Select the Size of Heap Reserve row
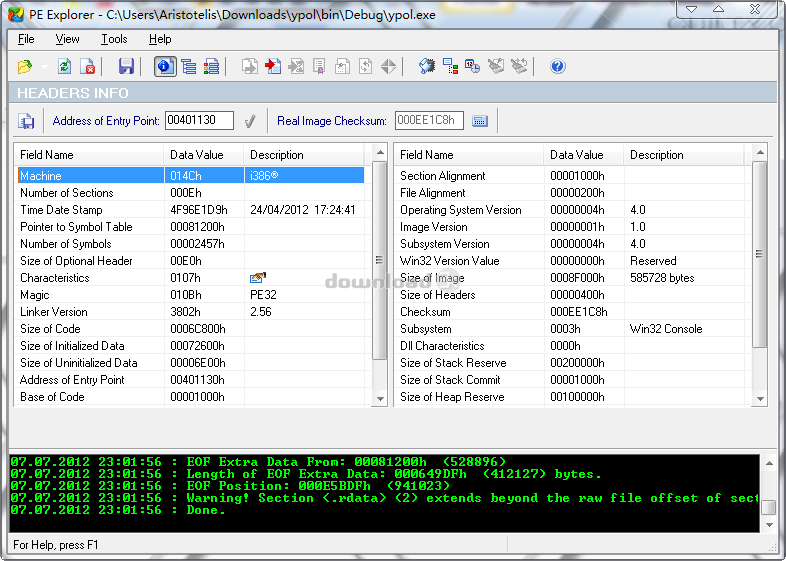 click(x=570, y=397)
